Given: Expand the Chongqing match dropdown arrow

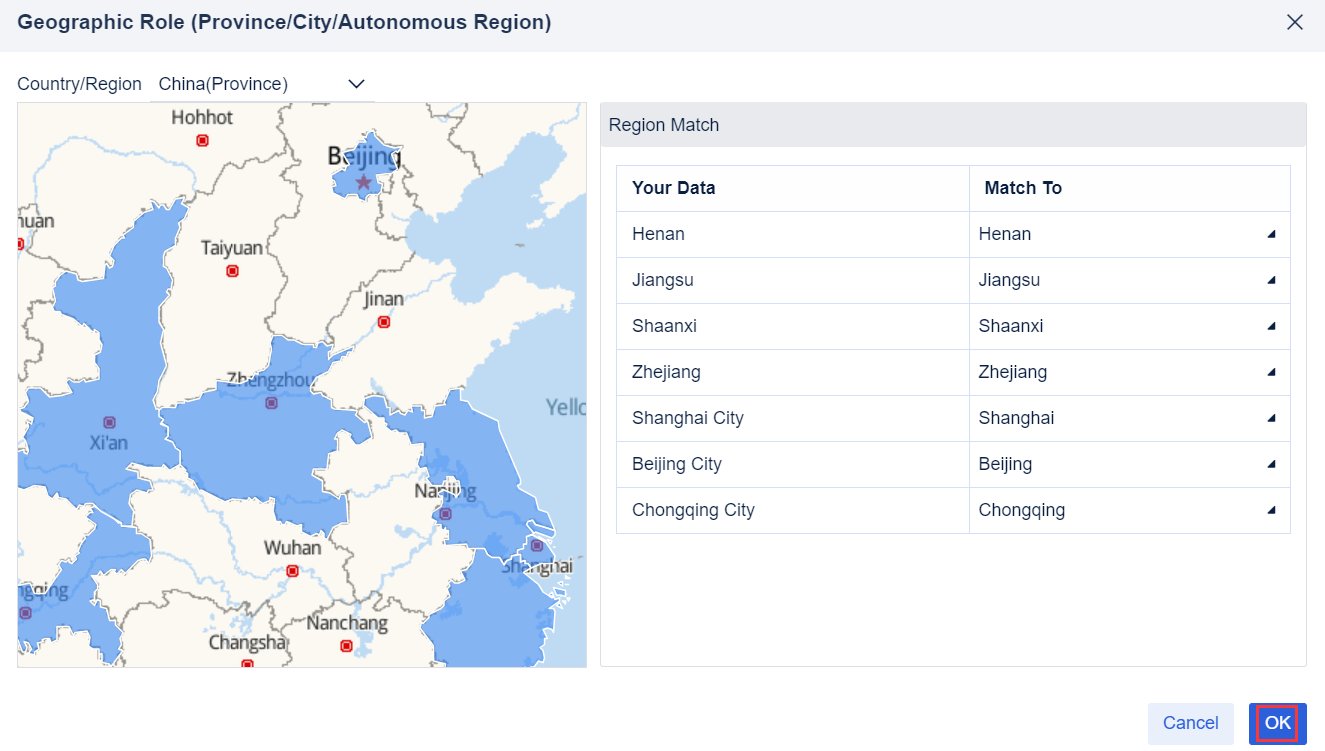Looking at the screenshot, I should tap(1271, 510).
